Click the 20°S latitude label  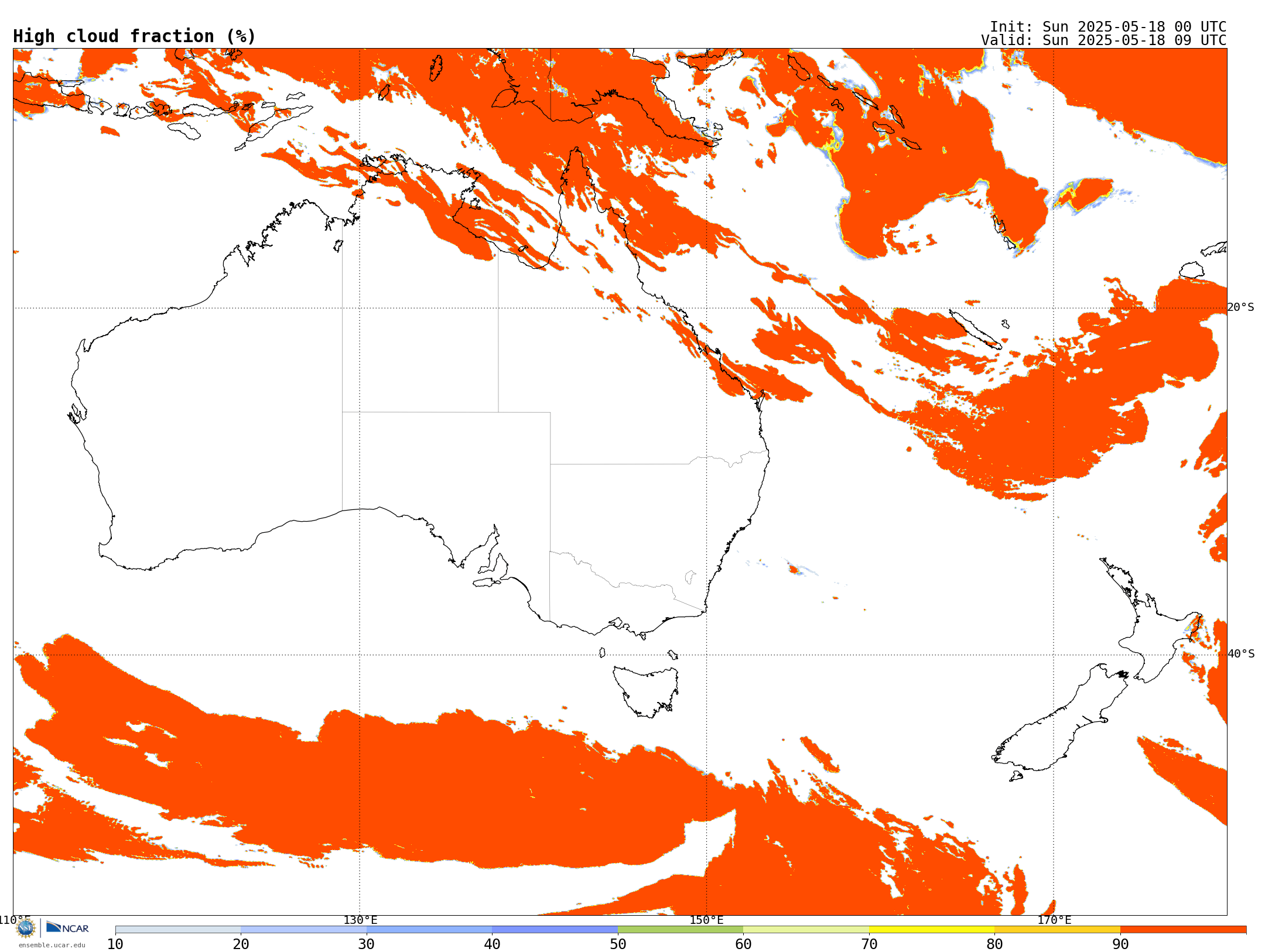click(1240, 307)
